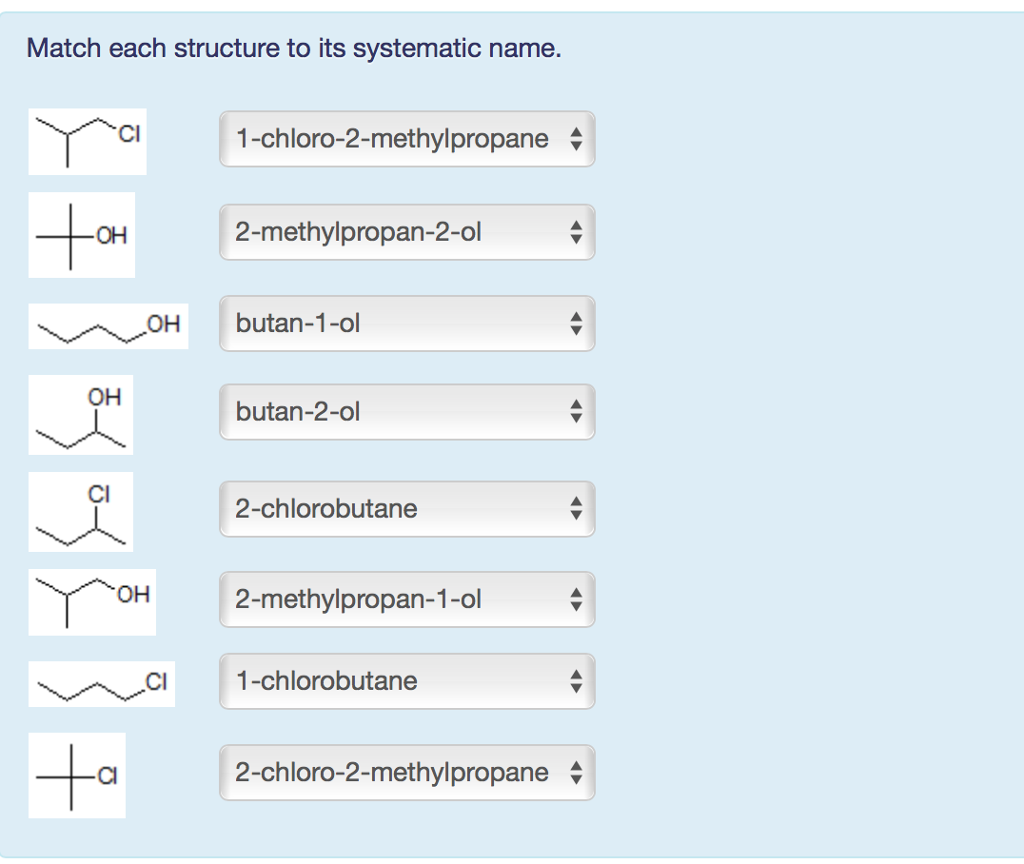The image size is (1024, 864).
Task: Click the straight-chain butanol structure image
Action: [108, 326]
